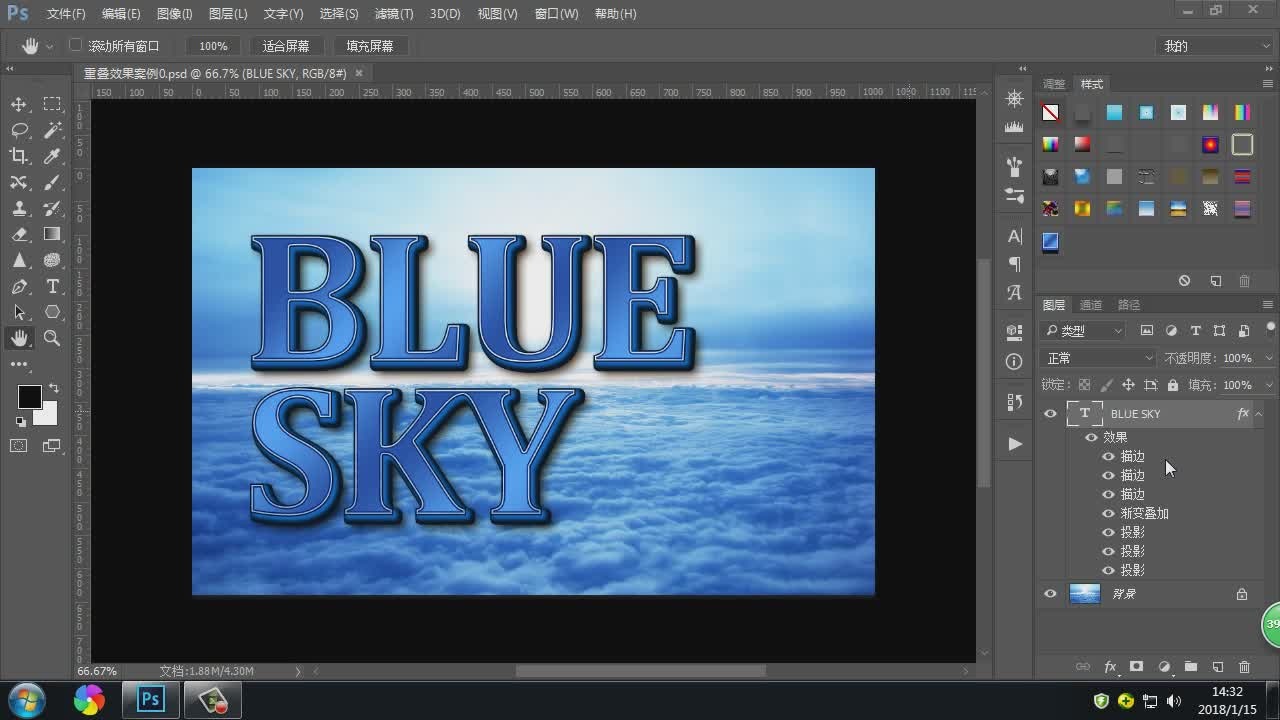Screen dimensions: 1280x720
Task: Change the screen mode
Action: click(52, 446)
